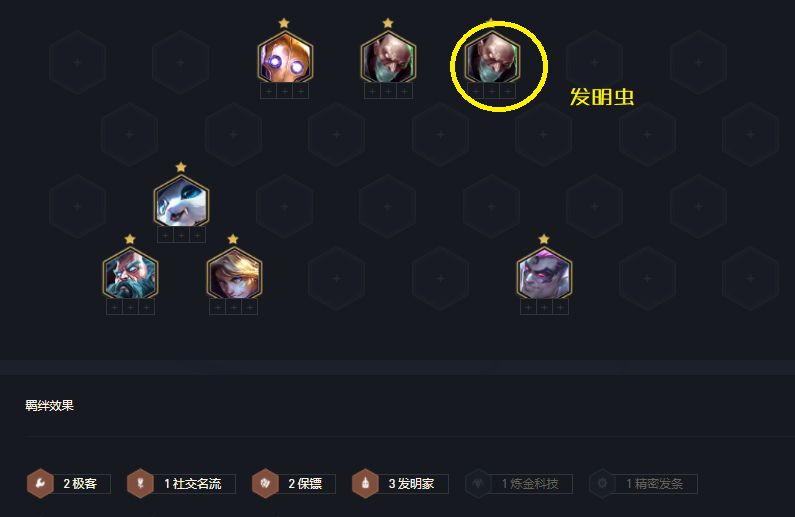795x517 pixels.
Task: Open the inactive 1 精密发条 trait badge
Action: point(643,484)
